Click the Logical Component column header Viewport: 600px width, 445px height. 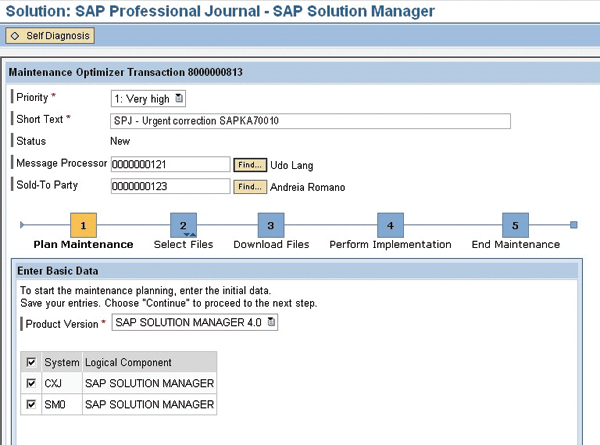[150, 362]
